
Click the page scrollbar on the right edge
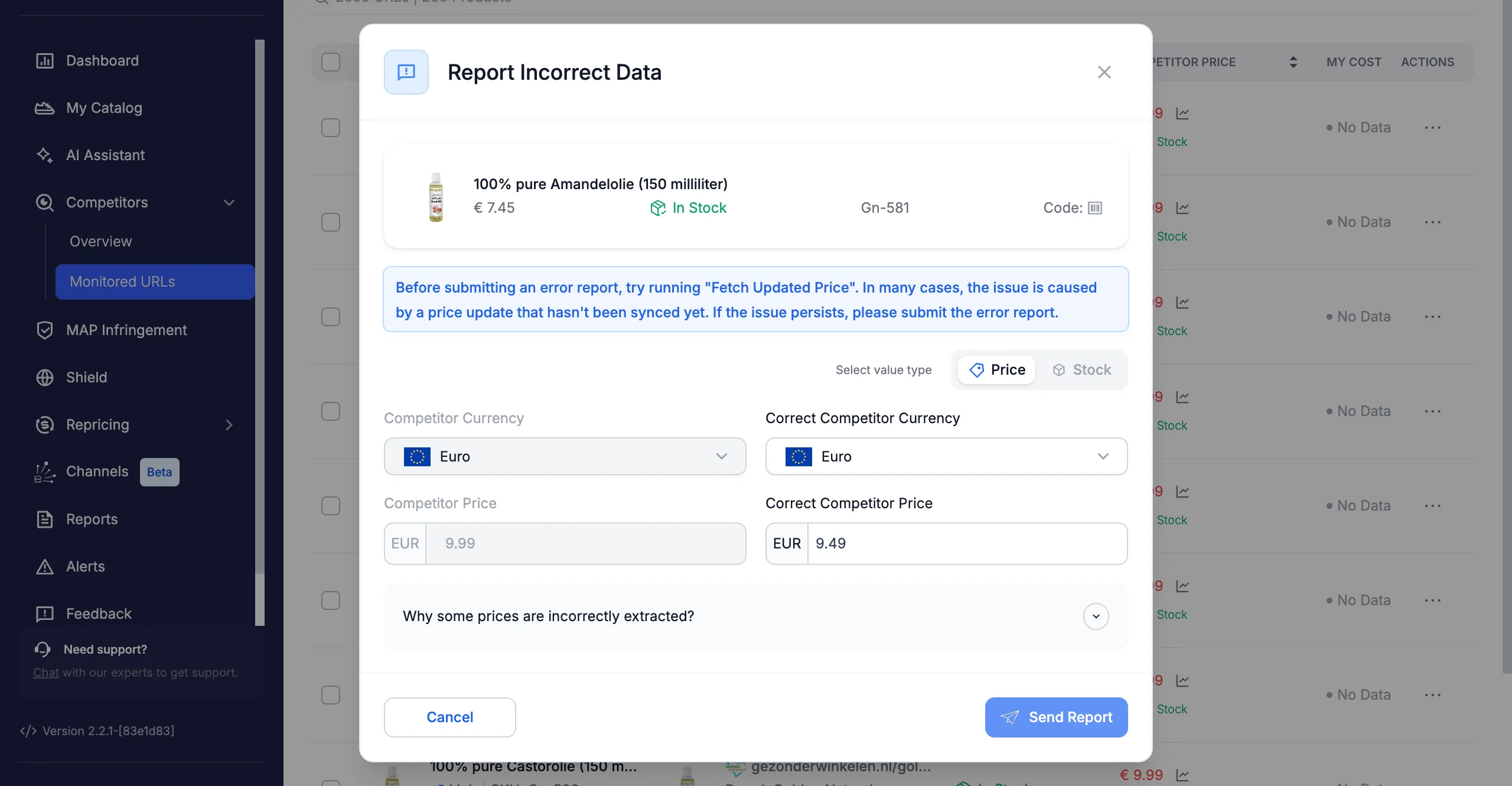(x=1507, y=337)
